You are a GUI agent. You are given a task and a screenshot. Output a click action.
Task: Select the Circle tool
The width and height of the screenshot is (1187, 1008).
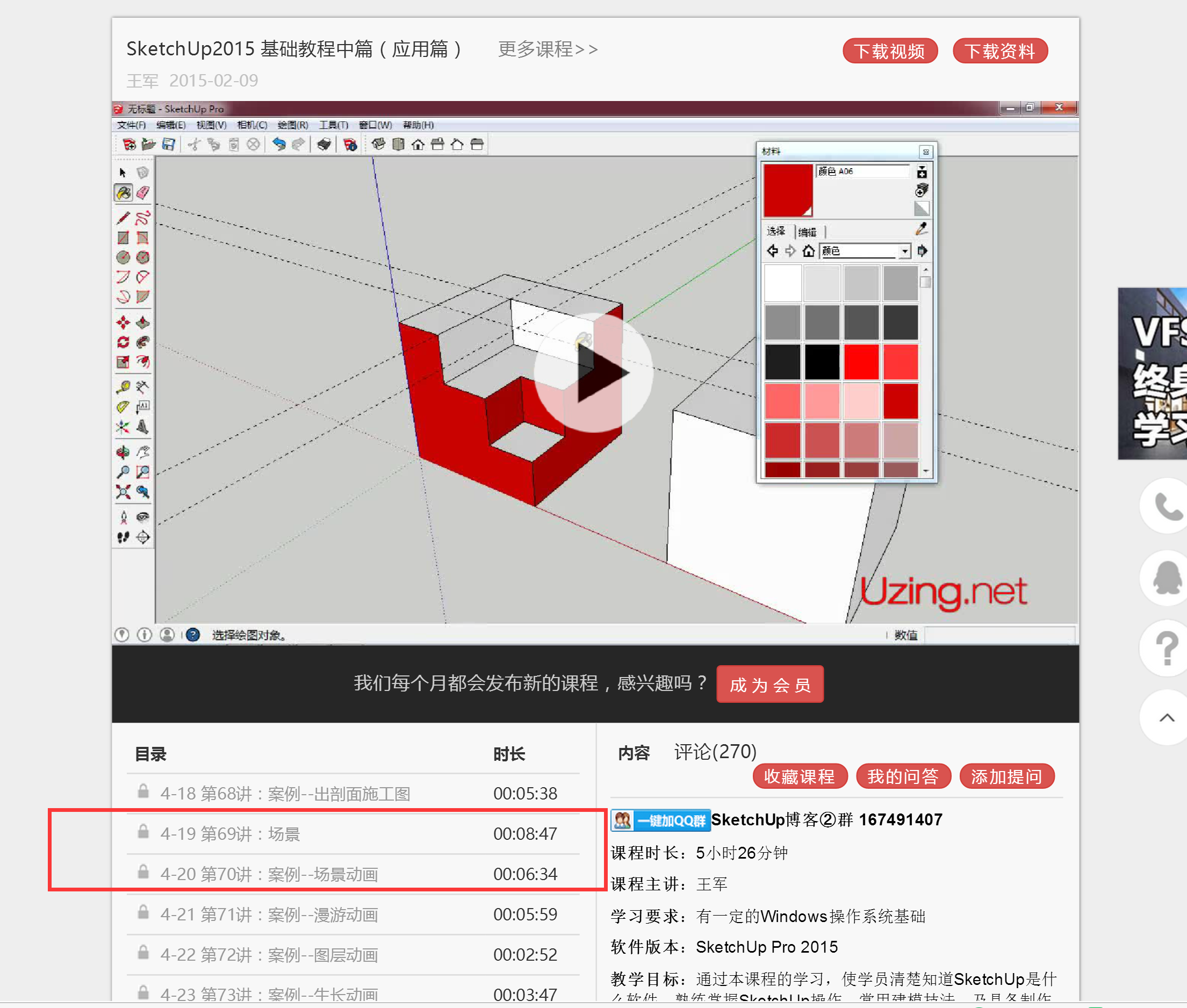(123, 257)
